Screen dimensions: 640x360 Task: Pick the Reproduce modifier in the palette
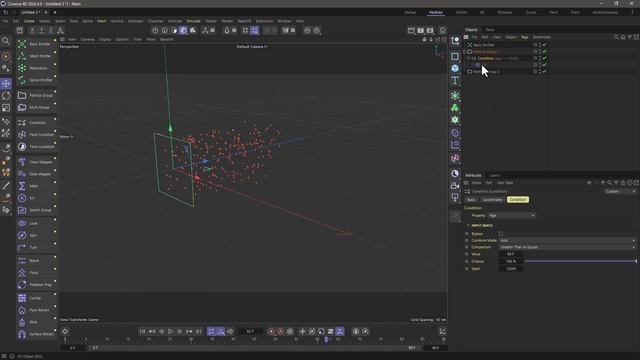36,68
